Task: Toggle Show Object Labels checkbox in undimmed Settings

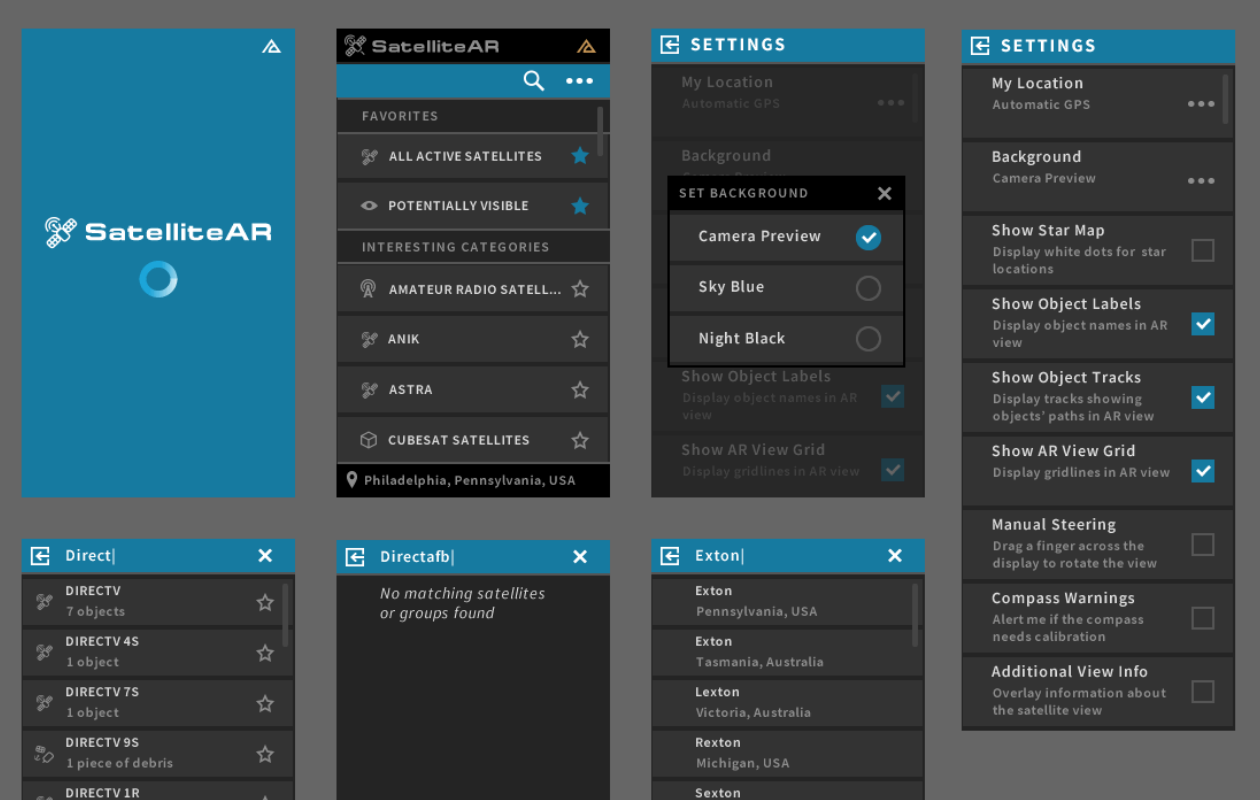Action: [1203, 324]
